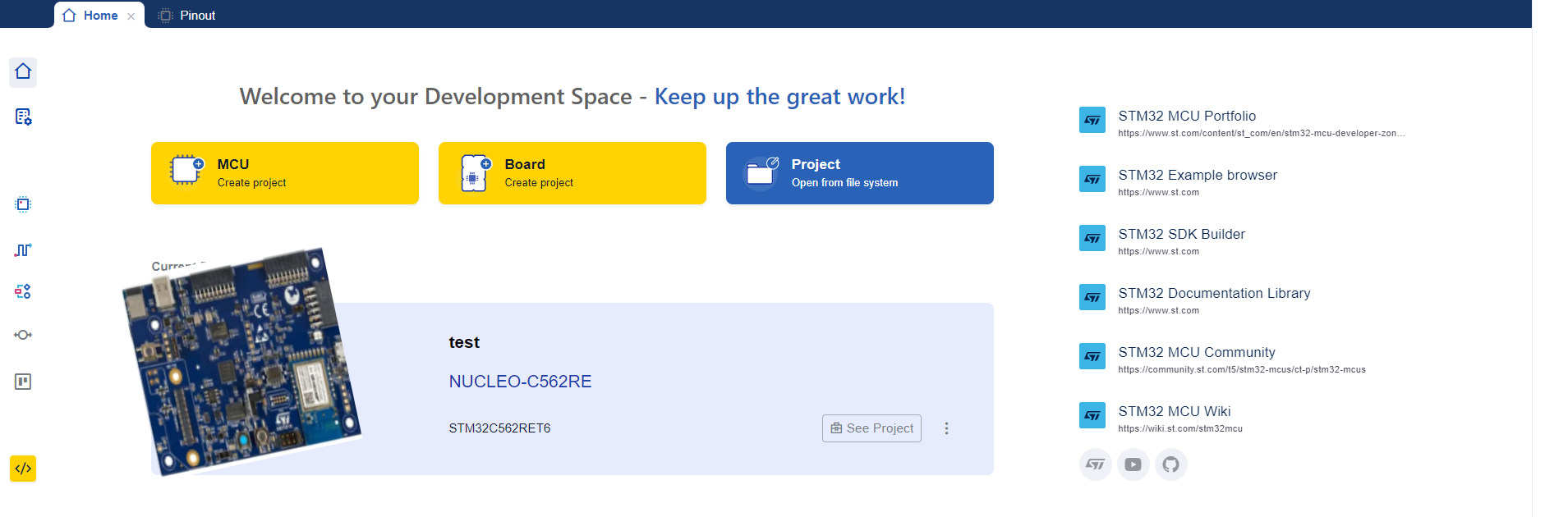Screen dimensions: 1568x517
Task: Open the STM32 MCU Wiki link
Action: point(1174,412)
